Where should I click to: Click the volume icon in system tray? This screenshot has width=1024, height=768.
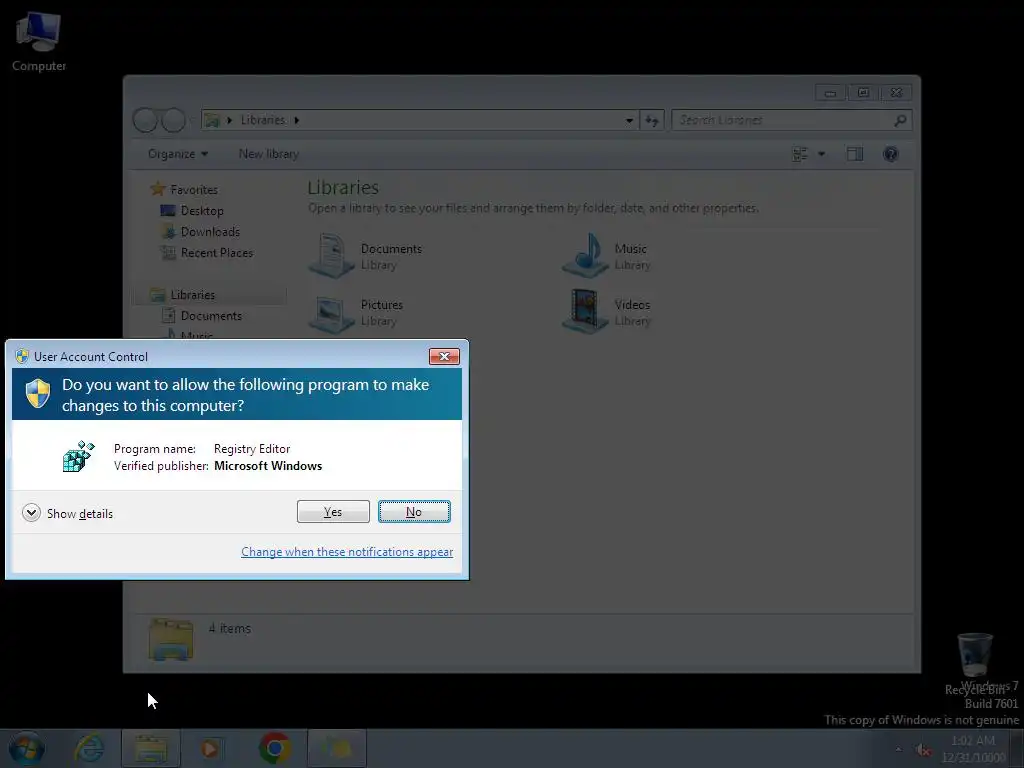point(923,750)
